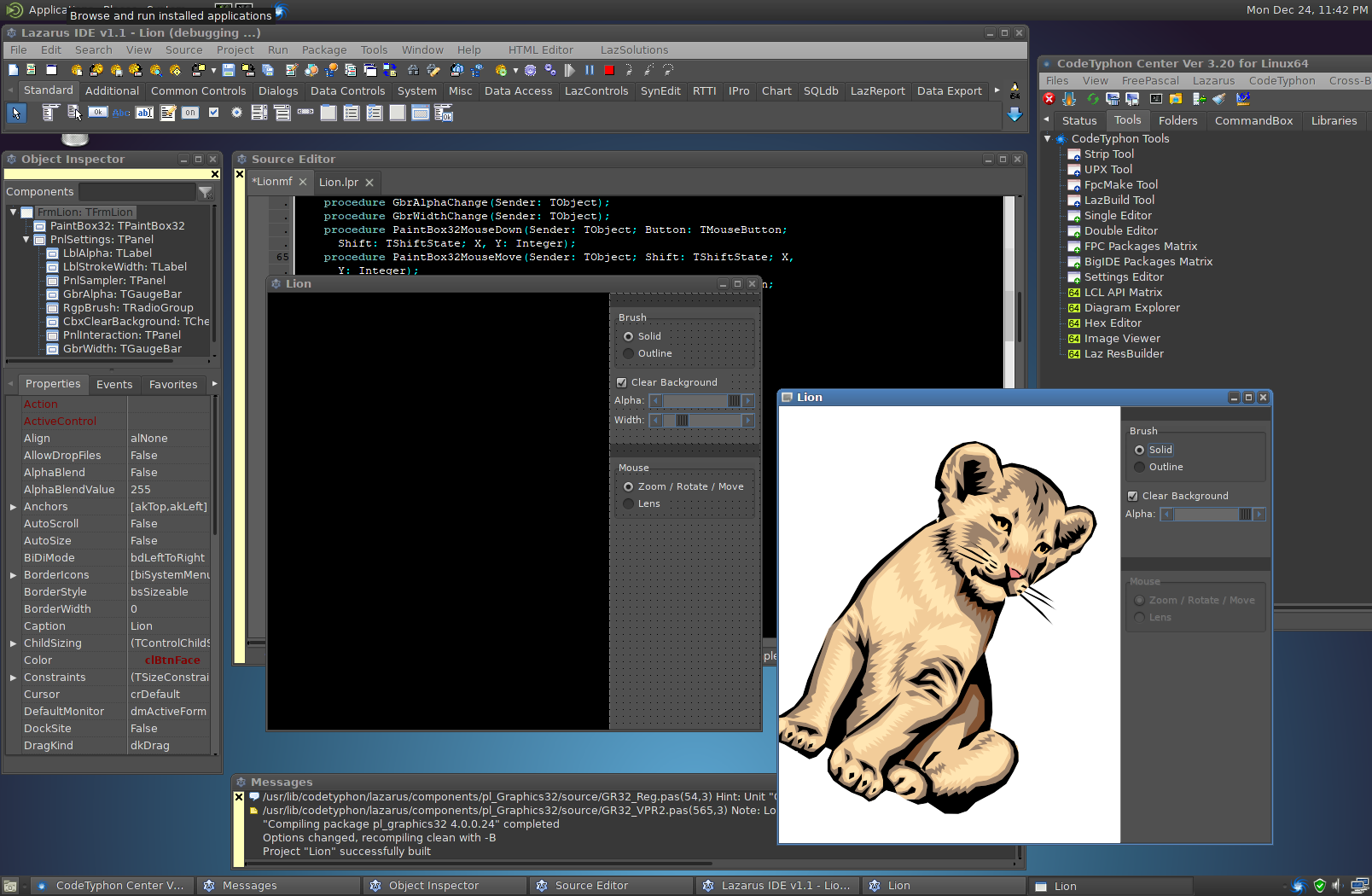1372x896 pixels.
Task: Click the Source Editor taskbar button
Action: [x=612, y=886]
